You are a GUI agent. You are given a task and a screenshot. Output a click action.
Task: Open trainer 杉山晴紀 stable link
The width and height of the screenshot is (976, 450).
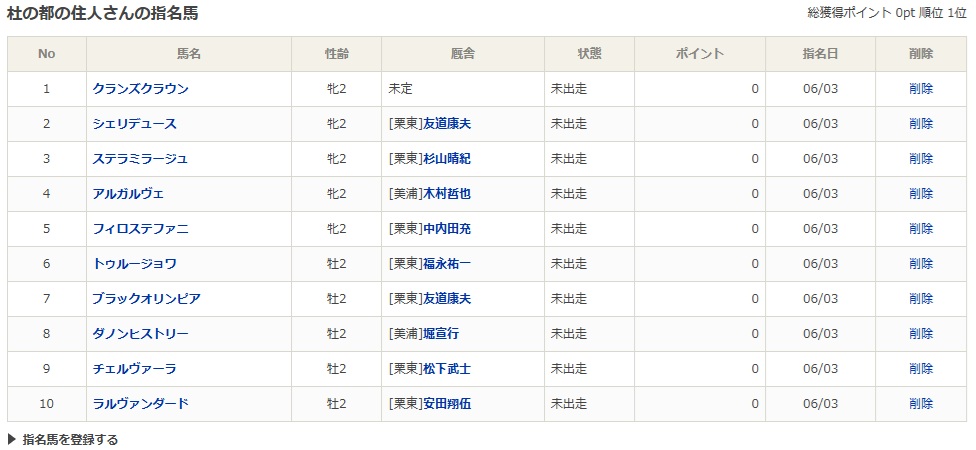pyautogui.click(x=446, y=159)
